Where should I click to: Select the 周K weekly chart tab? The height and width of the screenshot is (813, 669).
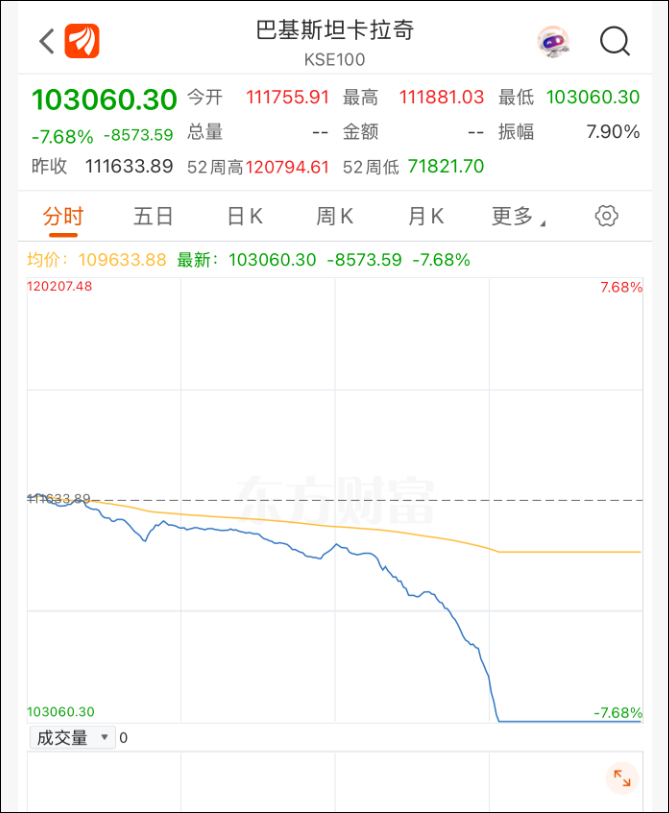(333, 215)
